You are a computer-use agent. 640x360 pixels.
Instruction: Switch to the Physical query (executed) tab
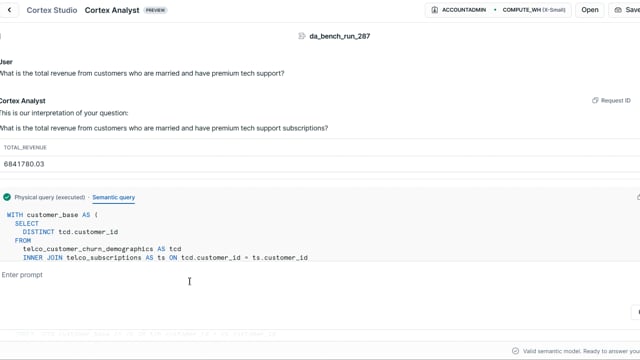pos(50,197)
